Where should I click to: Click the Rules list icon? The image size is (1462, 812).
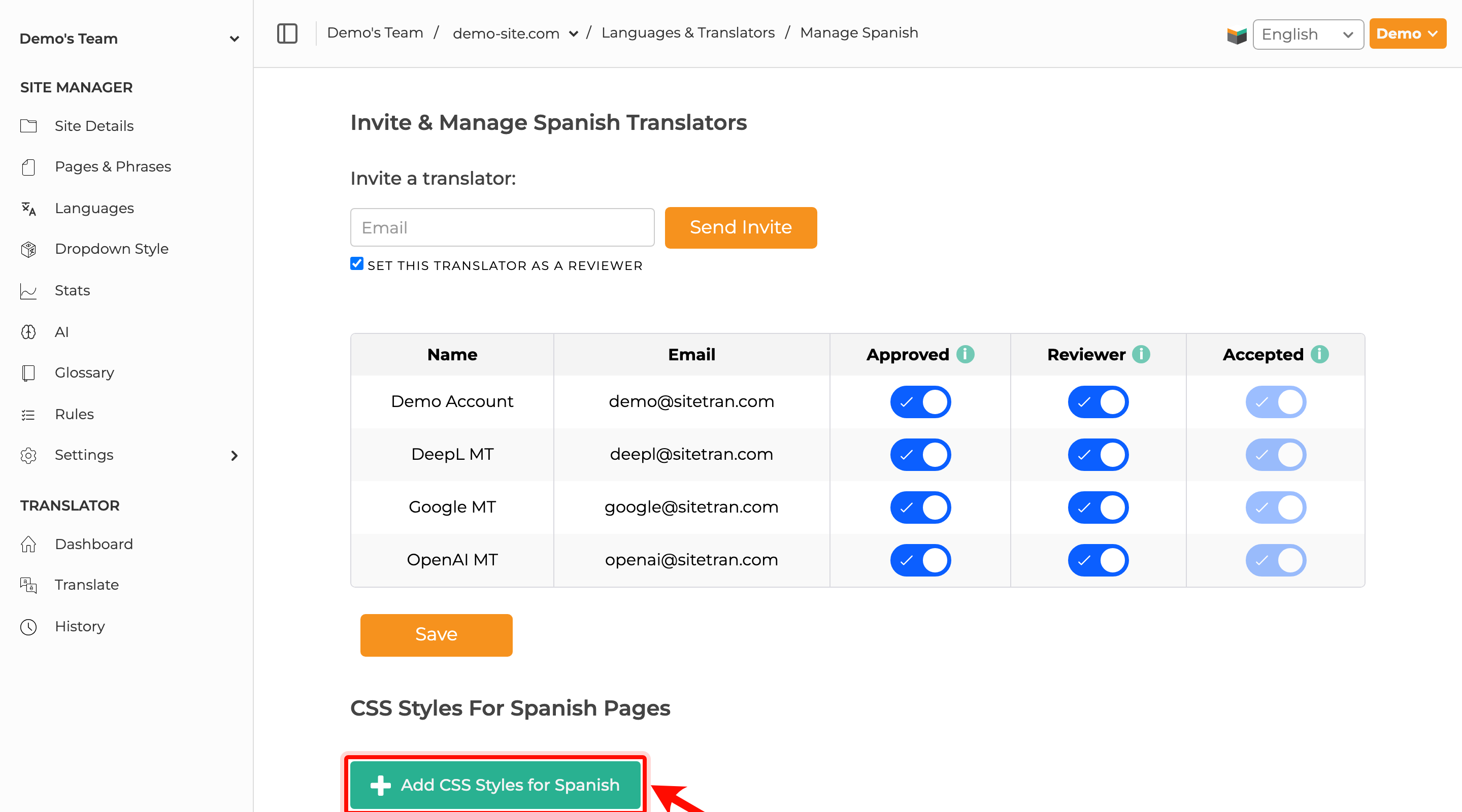[x=28, y=414]
